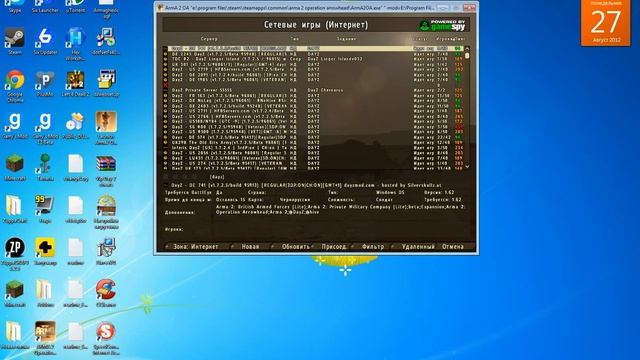This screenshot has height=360, width=640.
Task: Click the Новая button
Action: (x=250, y=247)
